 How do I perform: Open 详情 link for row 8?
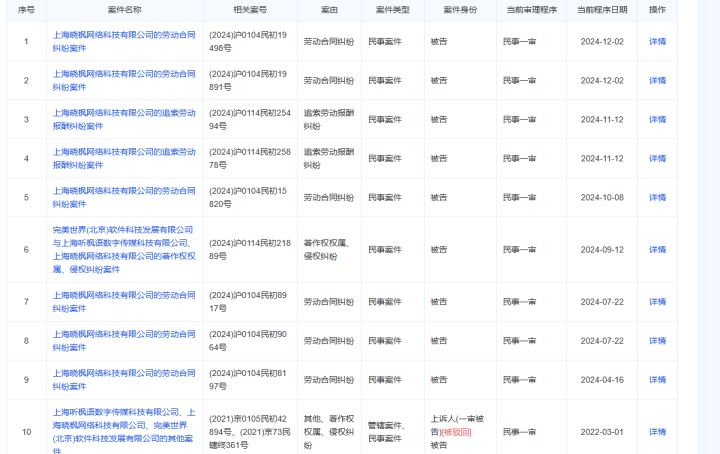(x=657, y=341)
